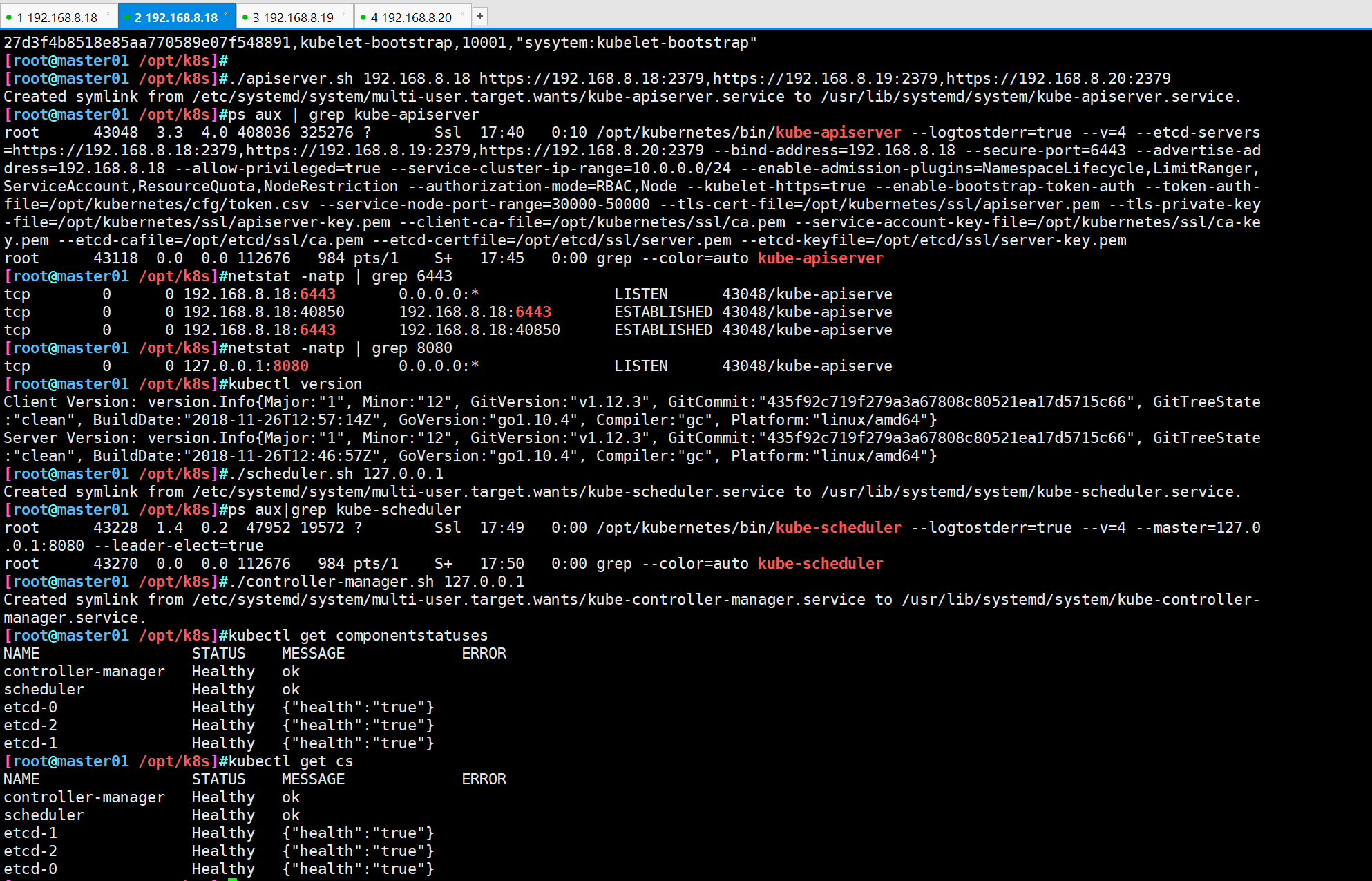Click the start time 17:49 of kube-scheduler
Image resolution: width=1372 pixels, height=881 pixels.
pos(502,528)
